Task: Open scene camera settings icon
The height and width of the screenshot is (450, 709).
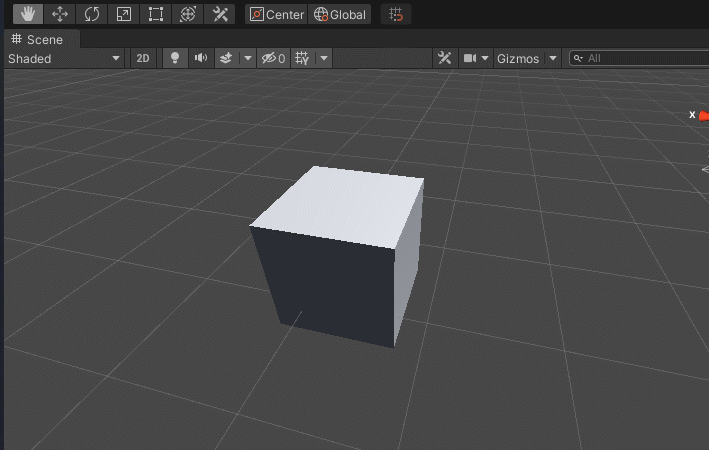Action: click(x=470, y=58)
